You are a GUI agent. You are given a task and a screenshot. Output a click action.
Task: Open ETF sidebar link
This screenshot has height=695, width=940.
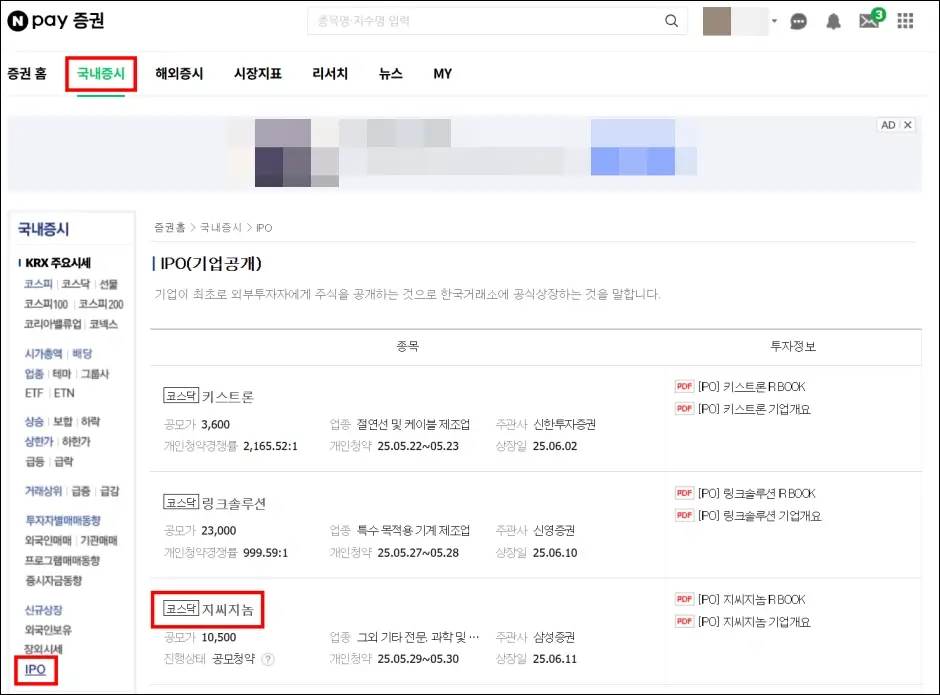pyautogui.click(x=34, y=393)
